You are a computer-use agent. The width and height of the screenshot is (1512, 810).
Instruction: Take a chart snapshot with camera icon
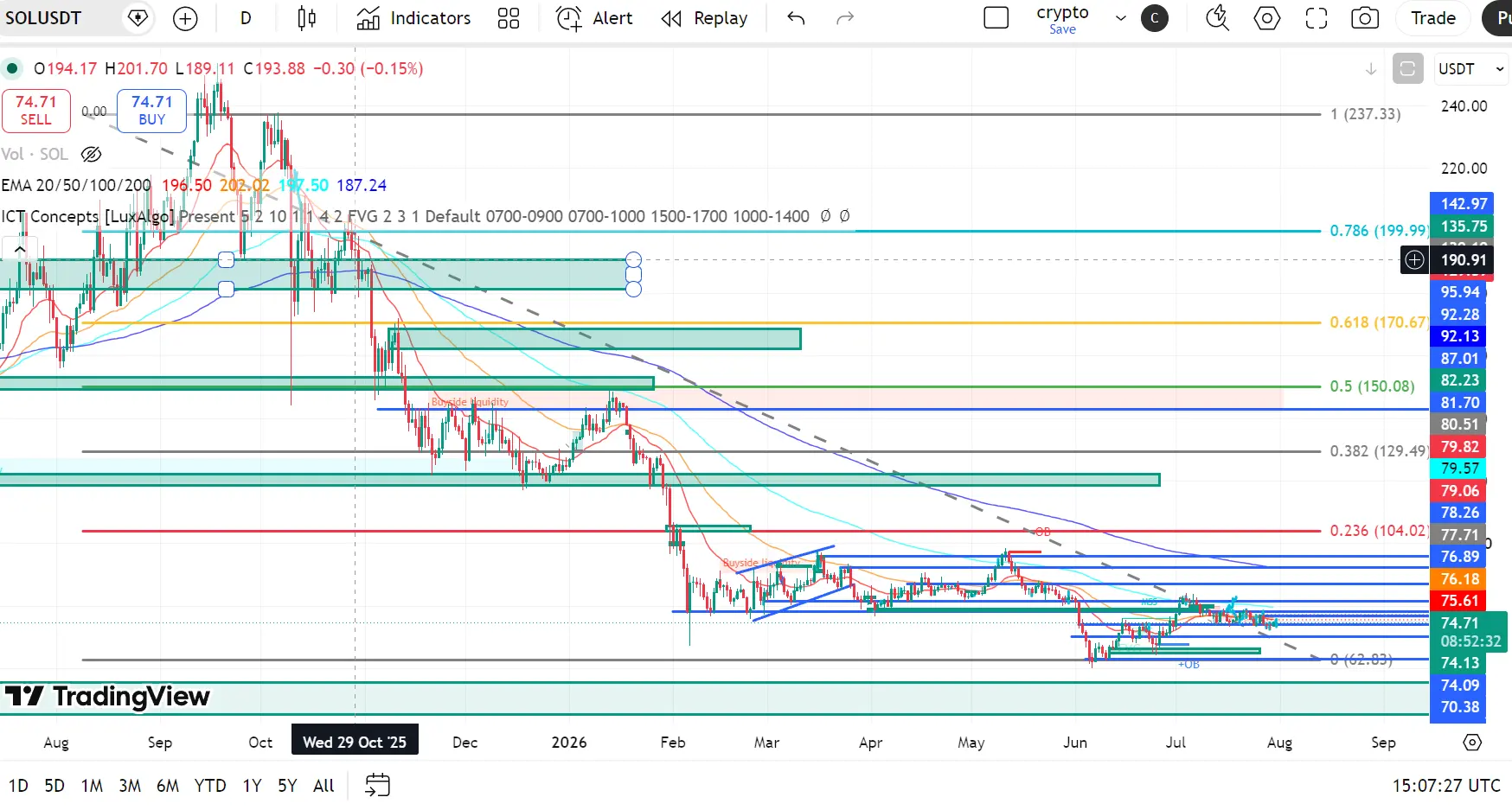click(x=1365, y=18)
